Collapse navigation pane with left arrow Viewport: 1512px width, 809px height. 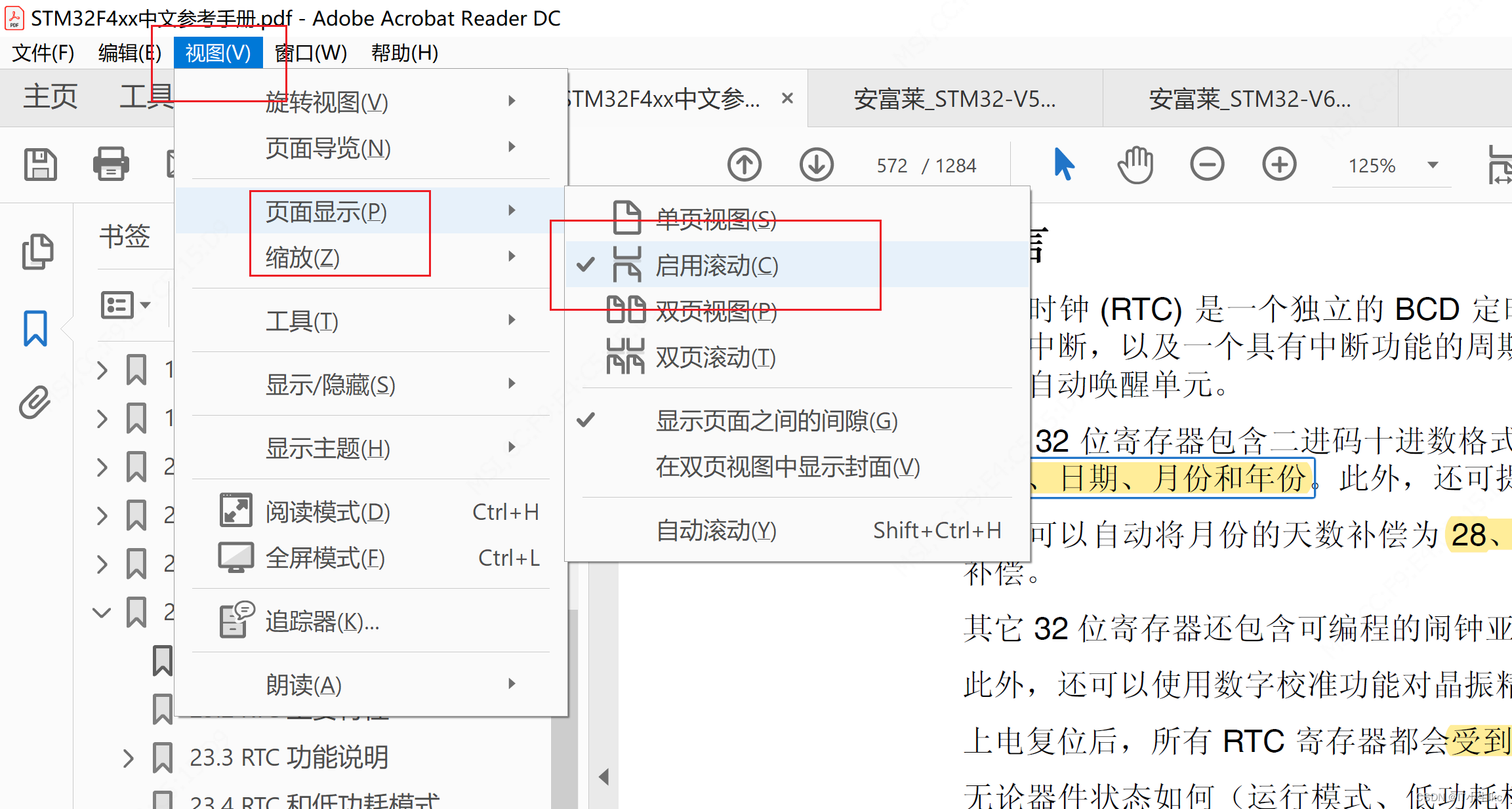click(x=604, y=777)
